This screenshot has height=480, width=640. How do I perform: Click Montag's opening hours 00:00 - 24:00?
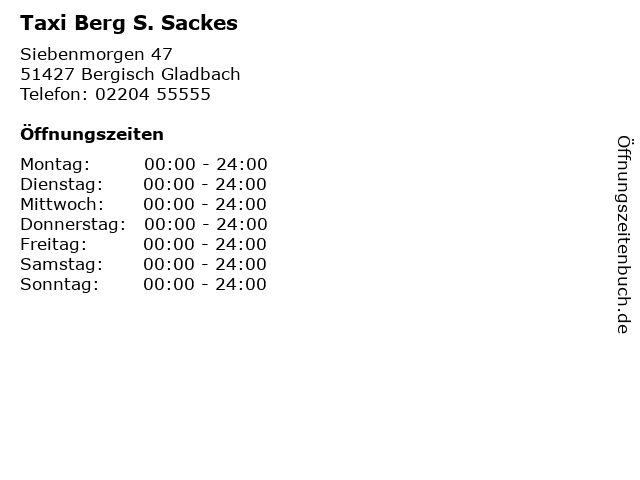click(206, 164)
